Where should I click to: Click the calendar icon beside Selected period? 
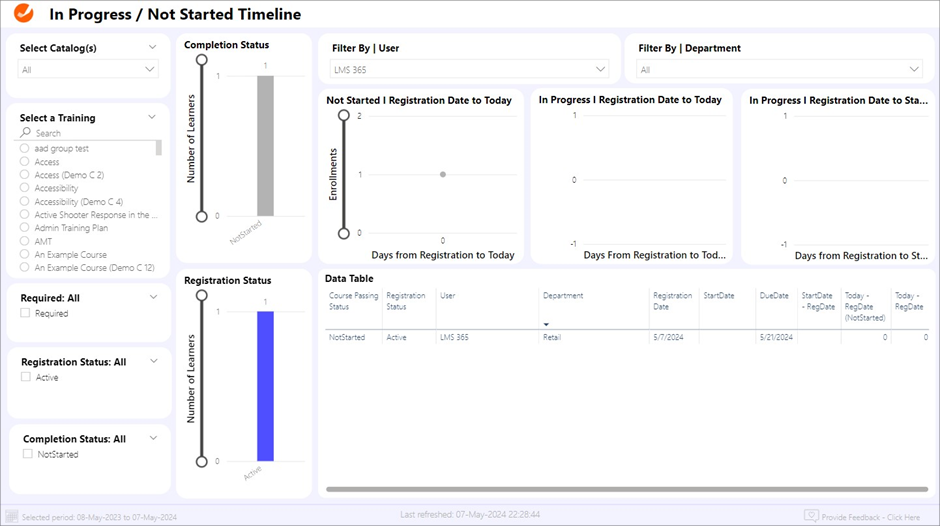[12, 516]
